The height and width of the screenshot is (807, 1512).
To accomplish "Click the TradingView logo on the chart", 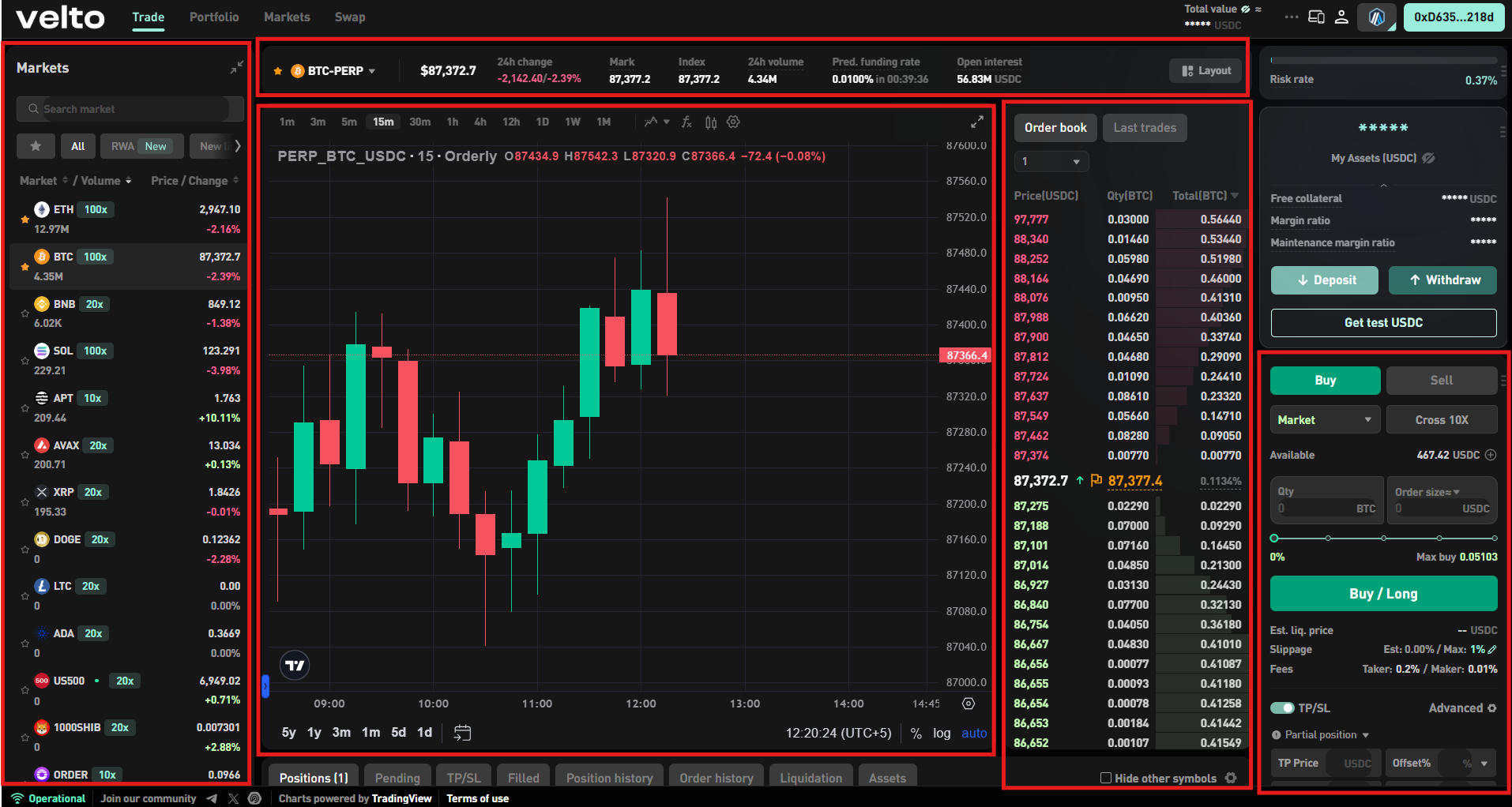I will [294, 665].
